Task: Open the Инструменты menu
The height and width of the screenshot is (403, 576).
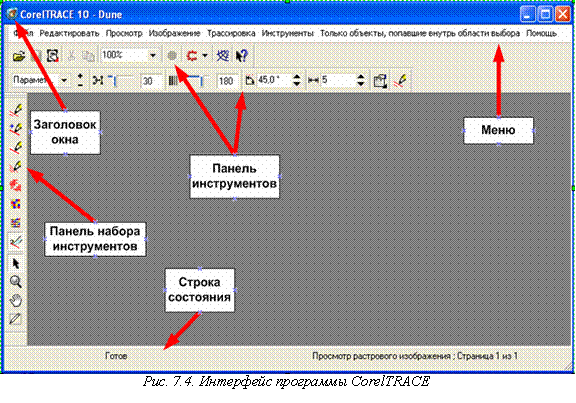Action: coord(288,33)
